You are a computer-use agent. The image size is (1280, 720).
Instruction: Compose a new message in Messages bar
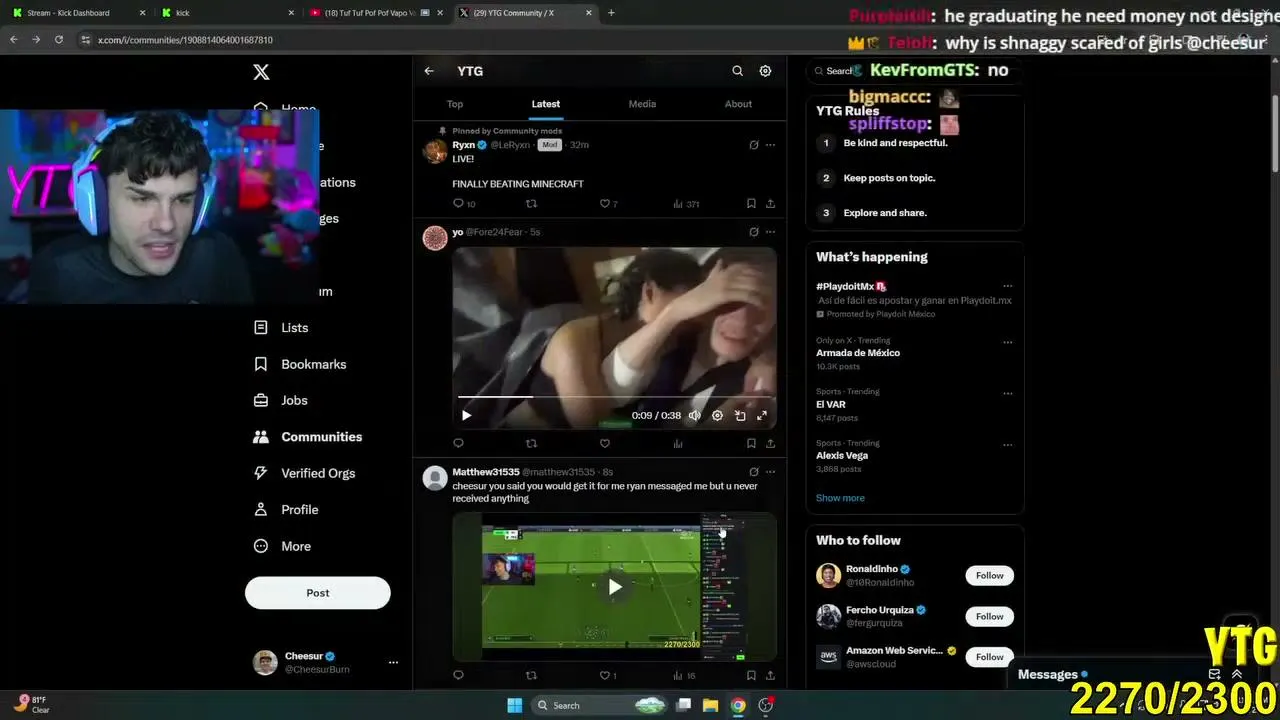[1214, 674]
